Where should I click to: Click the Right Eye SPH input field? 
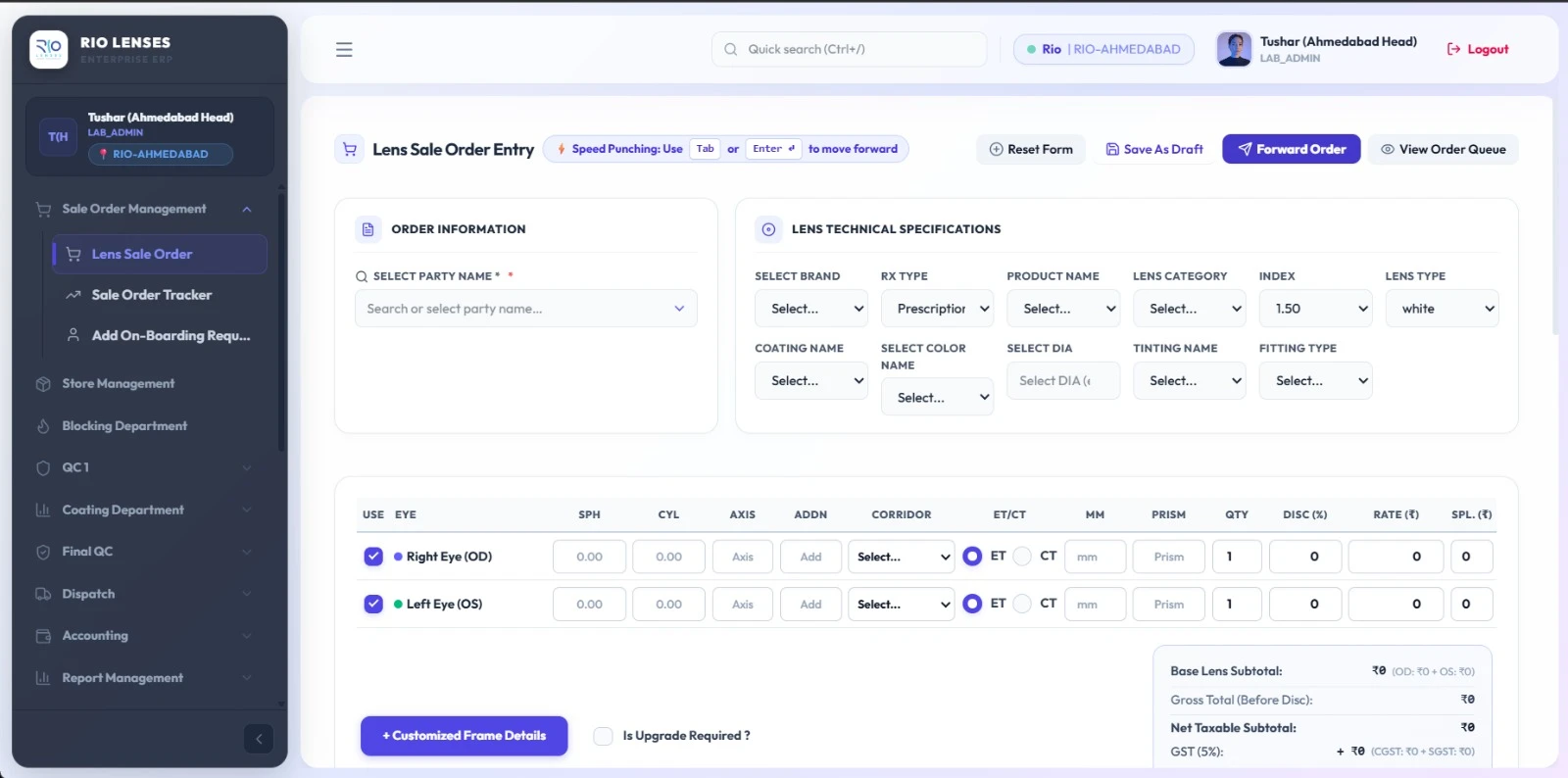point(589,557)
